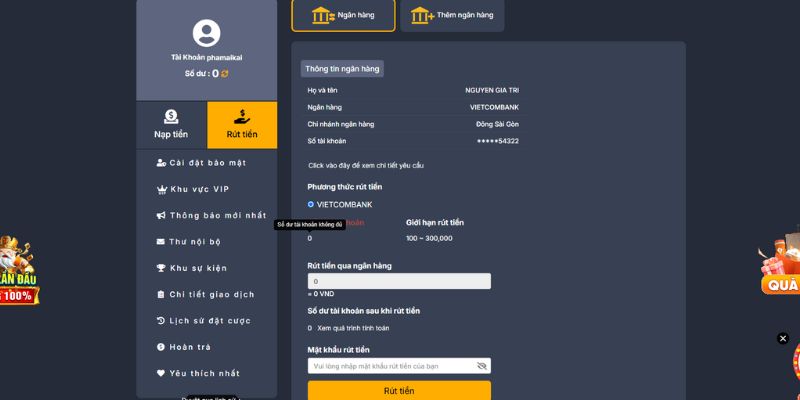The image size is (800, 400).
Task: Switch to the Rút tiền tab
Action: 242,125
